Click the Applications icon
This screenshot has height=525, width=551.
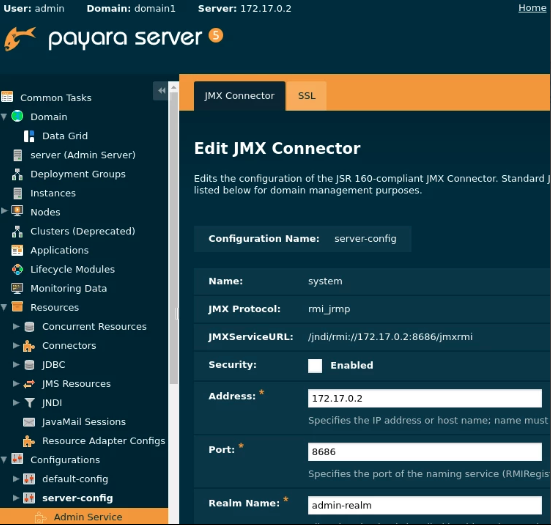pyautogui.click(x=17, y=250)
